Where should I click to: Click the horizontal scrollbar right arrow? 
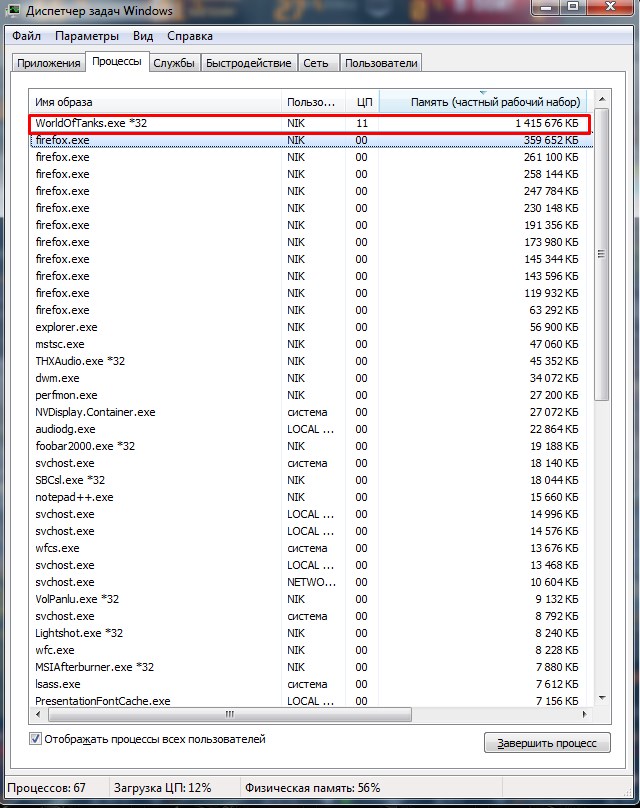click(584, 714)
